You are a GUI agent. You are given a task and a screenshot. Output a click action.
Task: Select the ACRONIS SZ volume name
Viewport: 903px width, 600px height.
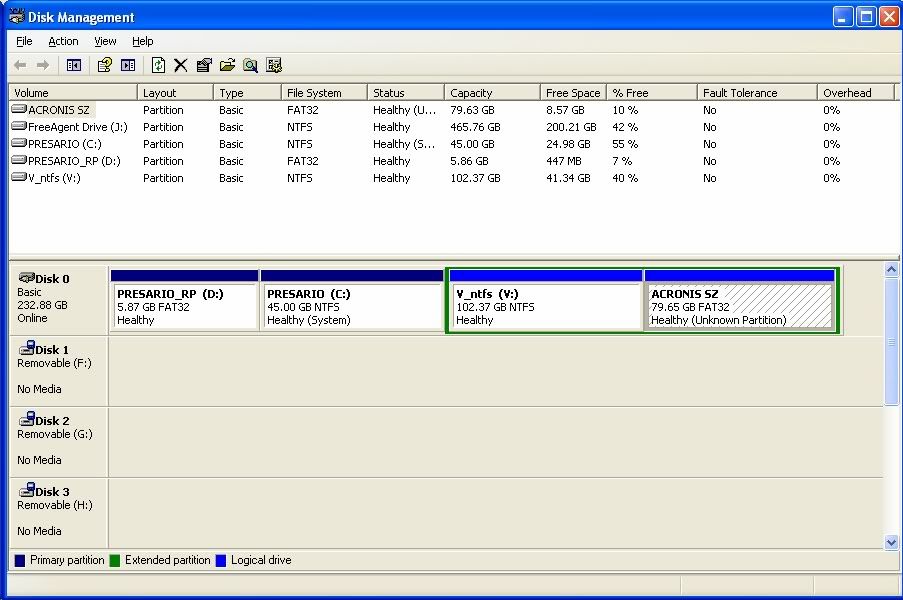59,110
